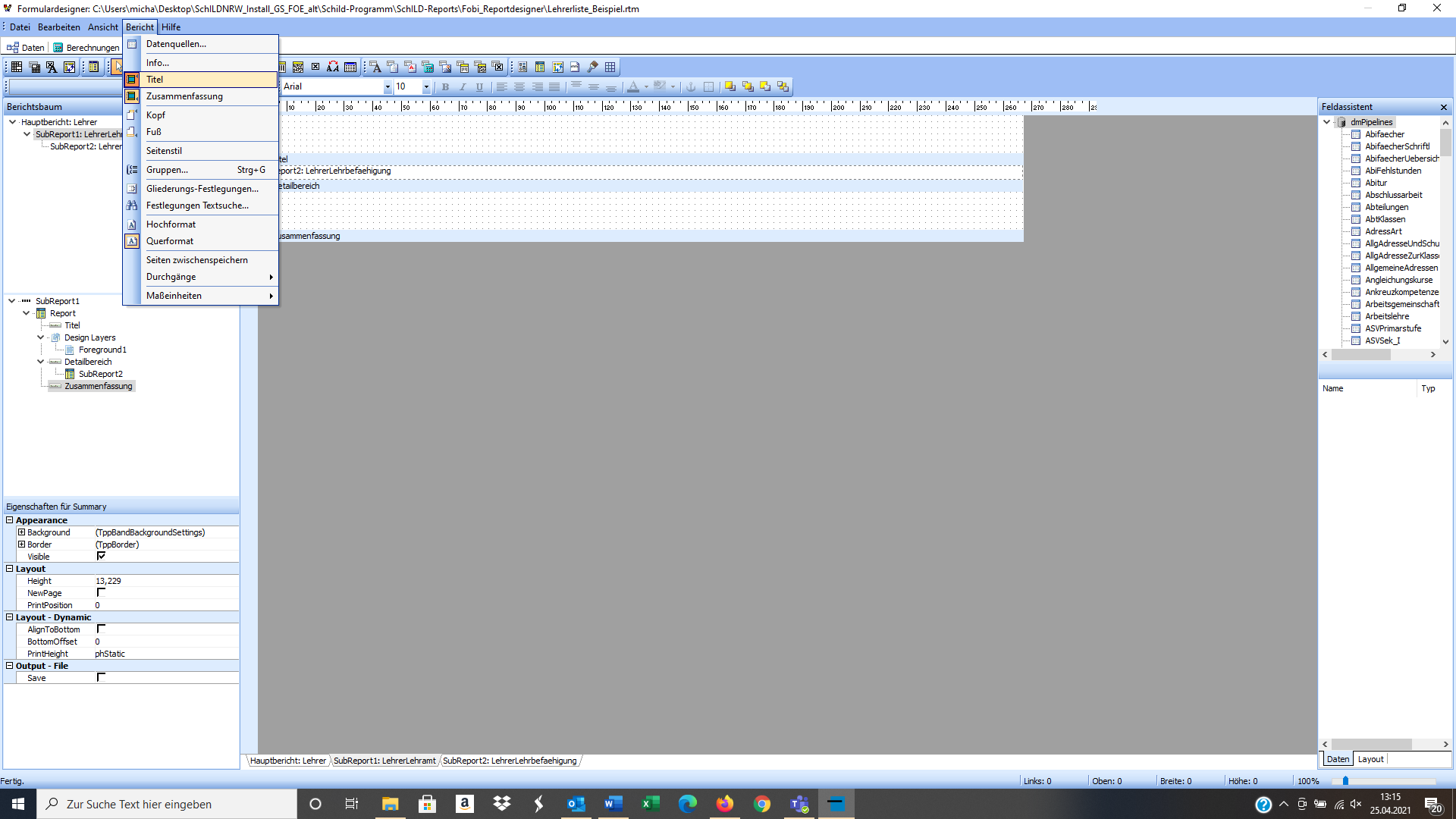Open Google Chrome from the taskbar

(762, 804)
